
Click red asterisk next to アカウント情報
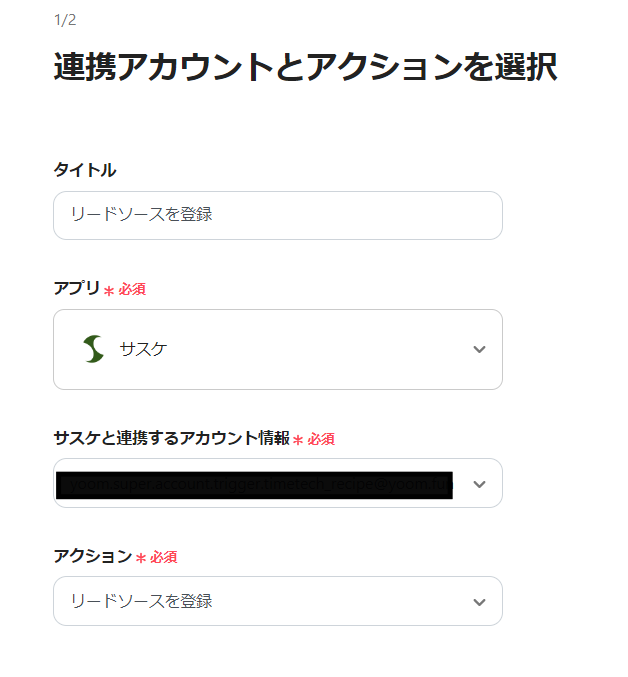point(298,440)
